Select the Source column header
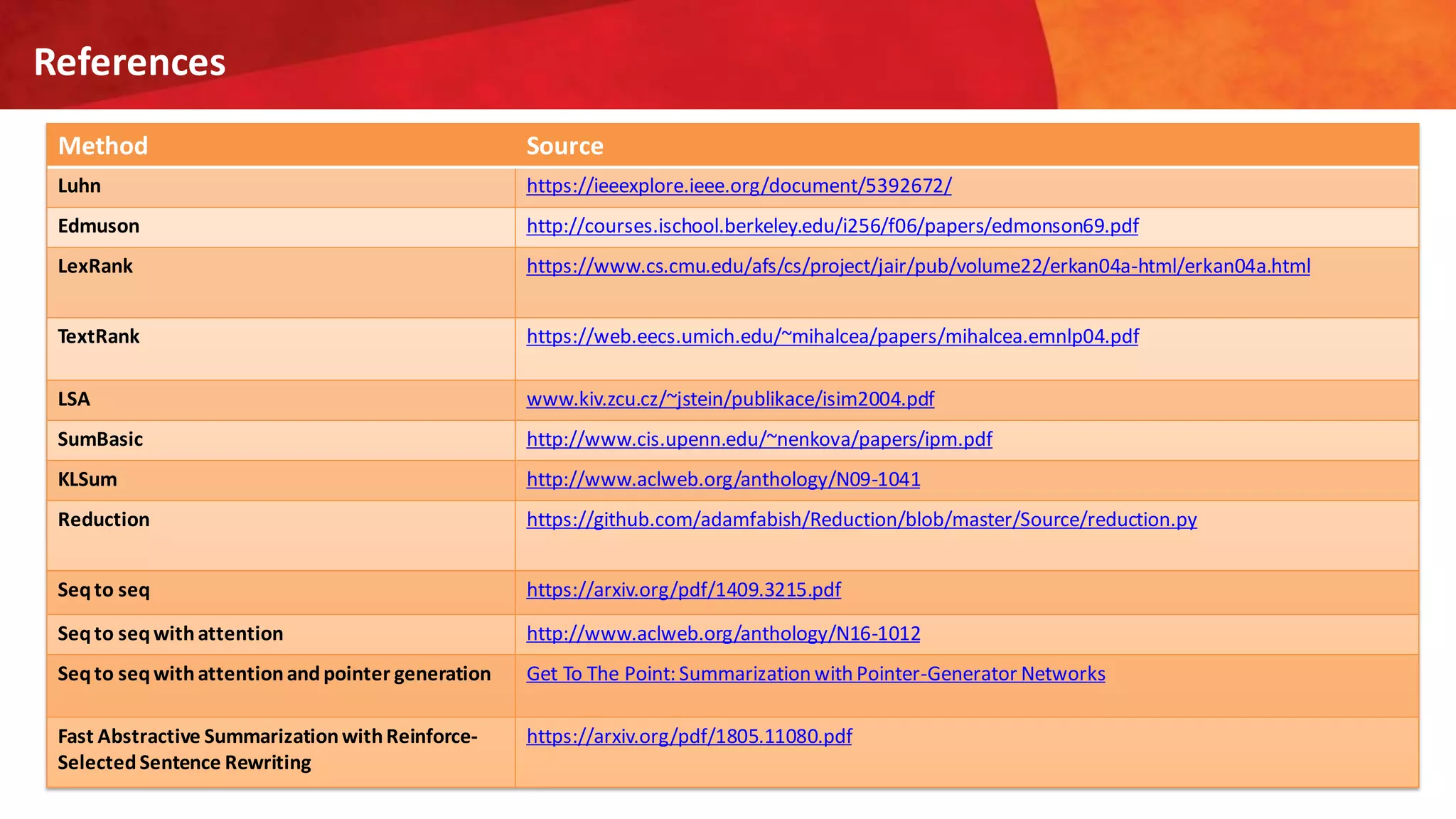The height and width of the screenshot is (819, 1456). pos(967,146)
